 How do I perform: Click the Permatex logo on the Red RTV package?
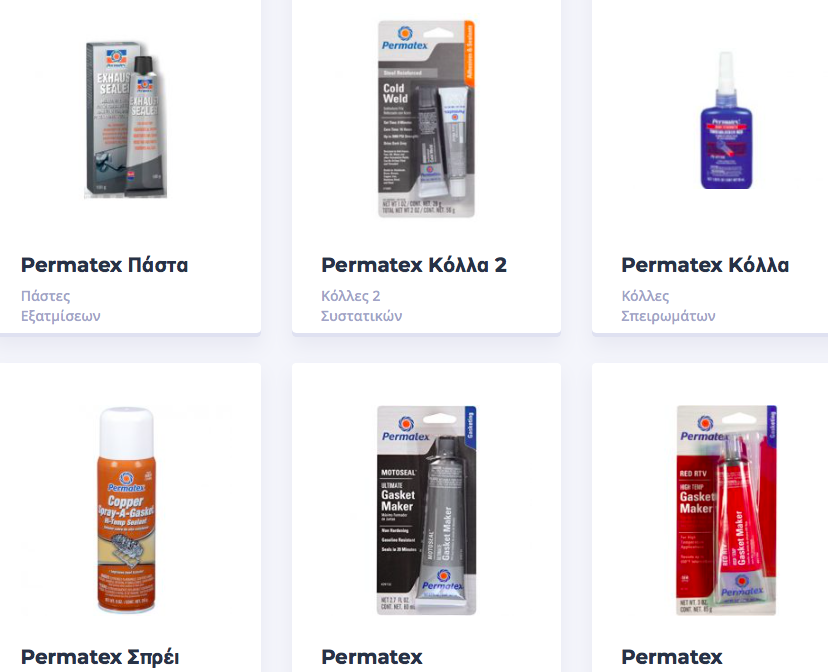tap(704, 428)
